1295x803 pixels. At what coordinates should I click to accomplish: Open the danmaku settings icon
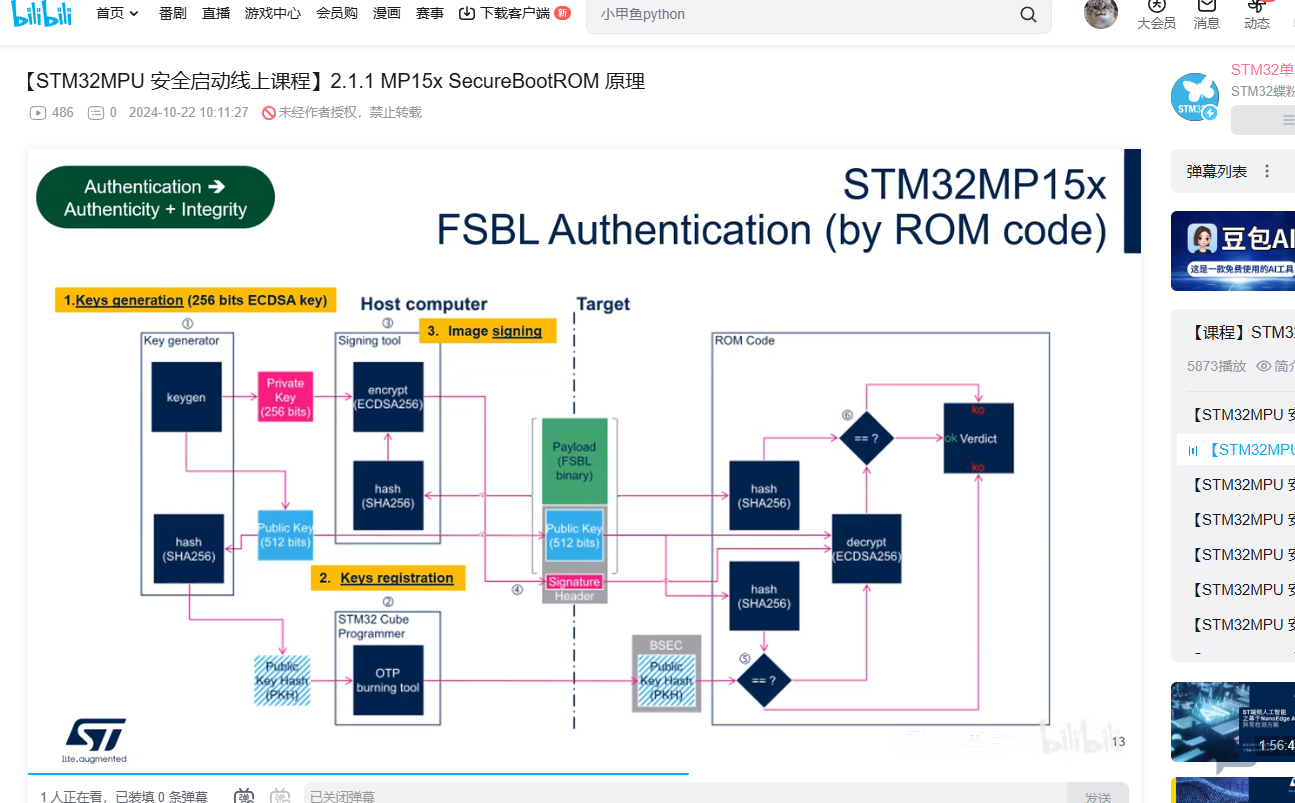click(281, 797)
